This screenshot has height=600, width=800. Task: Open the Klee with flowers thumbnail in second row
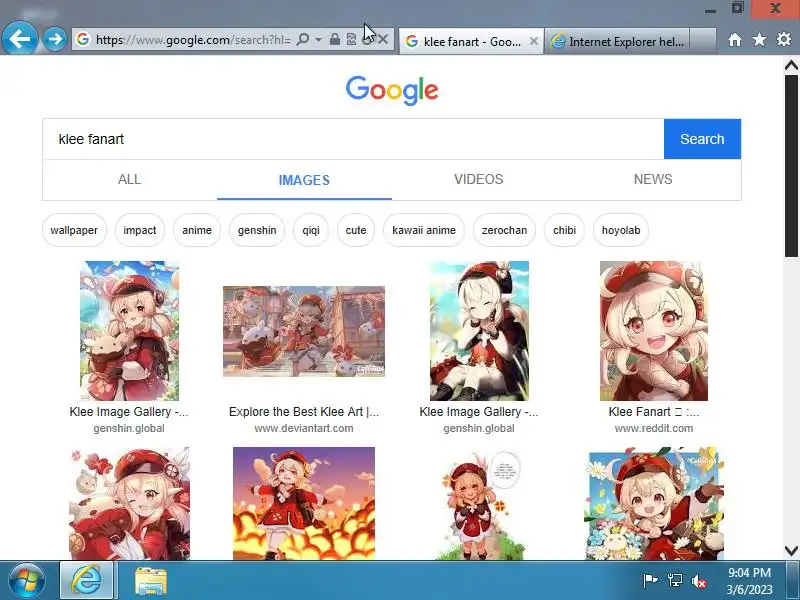click(x=654, y=504)
